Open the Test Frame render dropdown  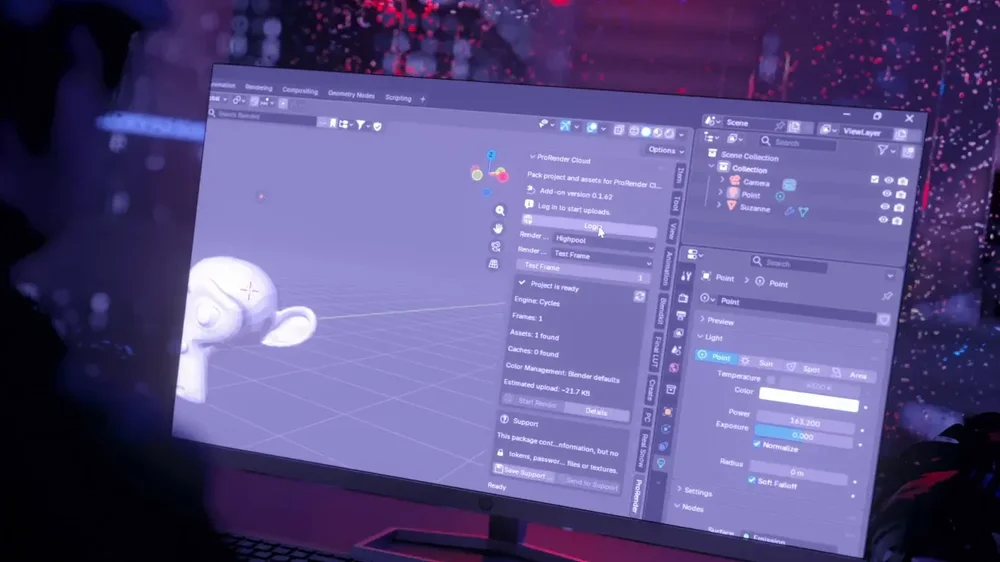tap(601, 257)
